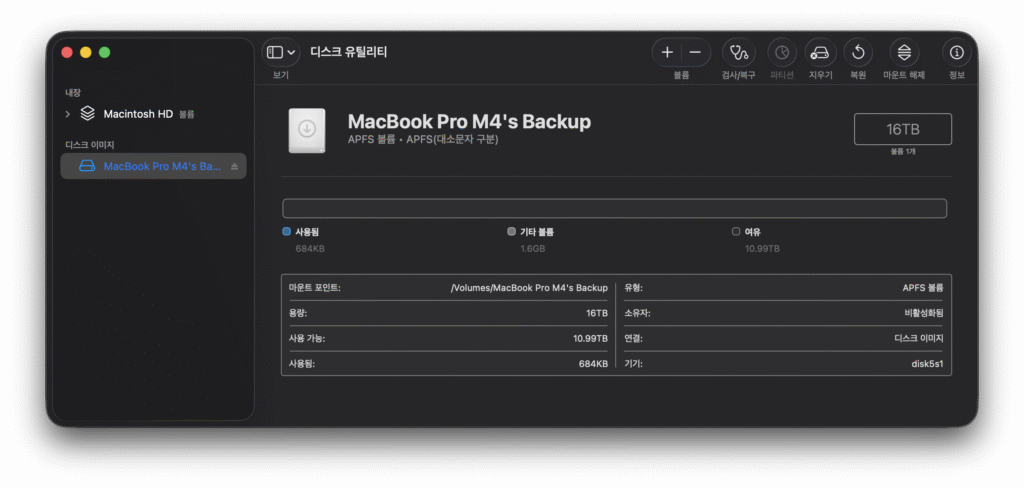The image size is (1024, 488).
Task: Expand the Macintosh HD disclosure triangle
Action: click(x=67, y=114)
